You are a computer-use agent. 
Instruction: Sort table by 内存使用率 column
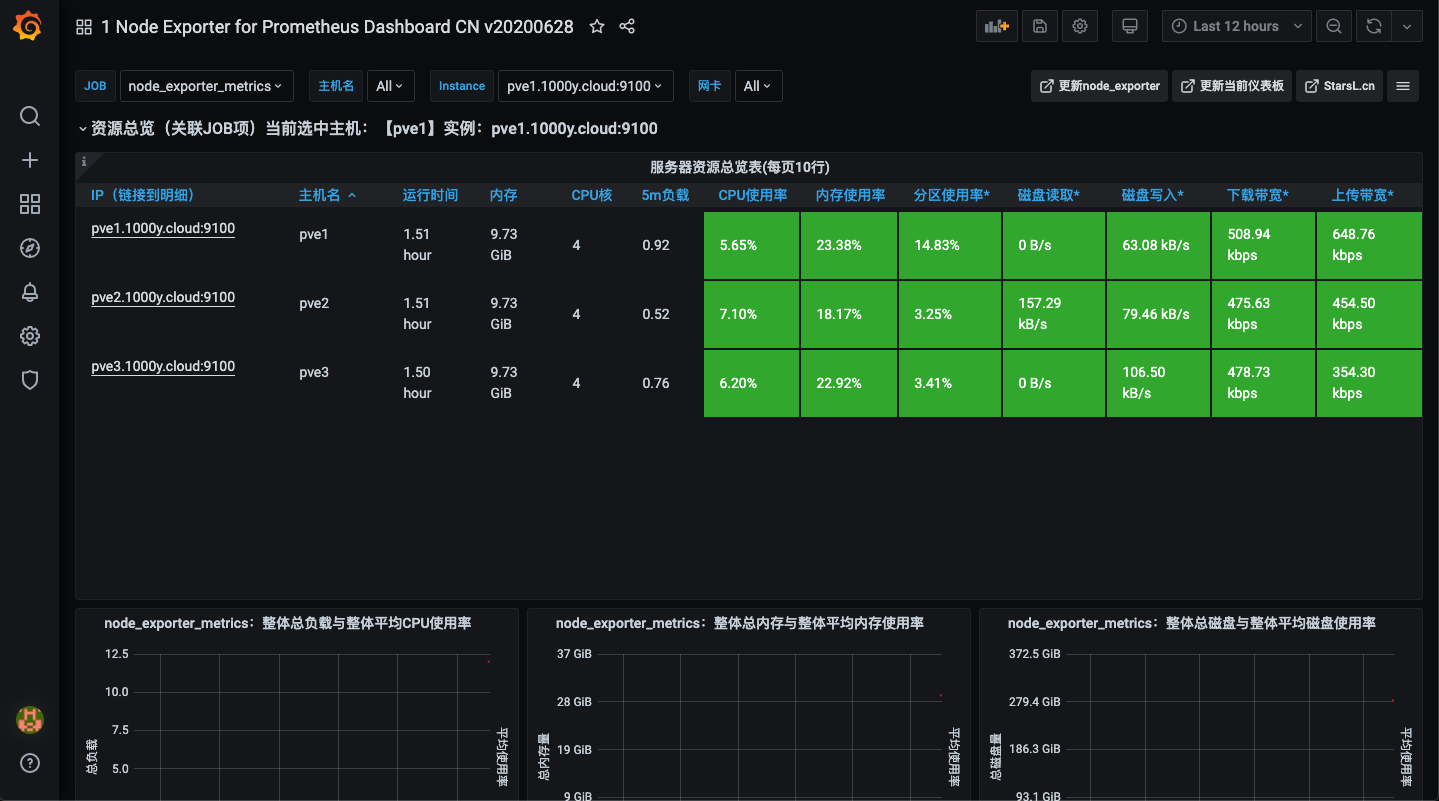click(x=851, y=195)
